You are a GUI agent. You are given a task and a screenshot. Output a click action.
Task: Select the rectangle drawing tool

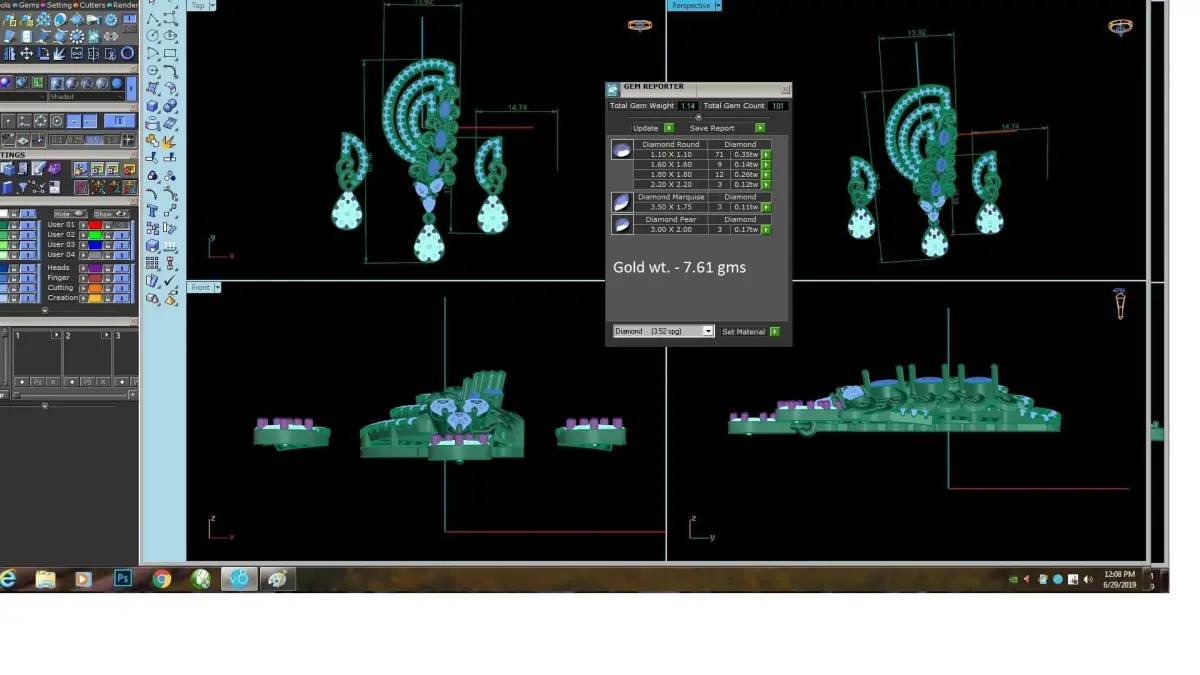tap(170, 53)
